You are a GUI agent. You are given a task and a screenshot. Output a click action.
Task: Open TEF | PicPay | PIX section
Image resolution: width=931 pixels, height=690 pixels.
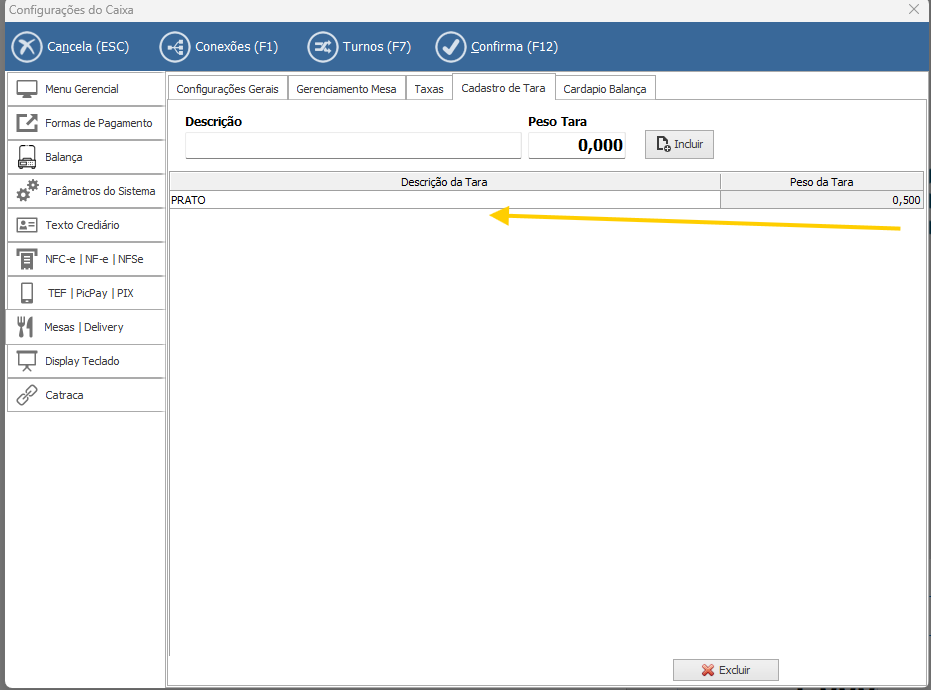coord(85,293)
